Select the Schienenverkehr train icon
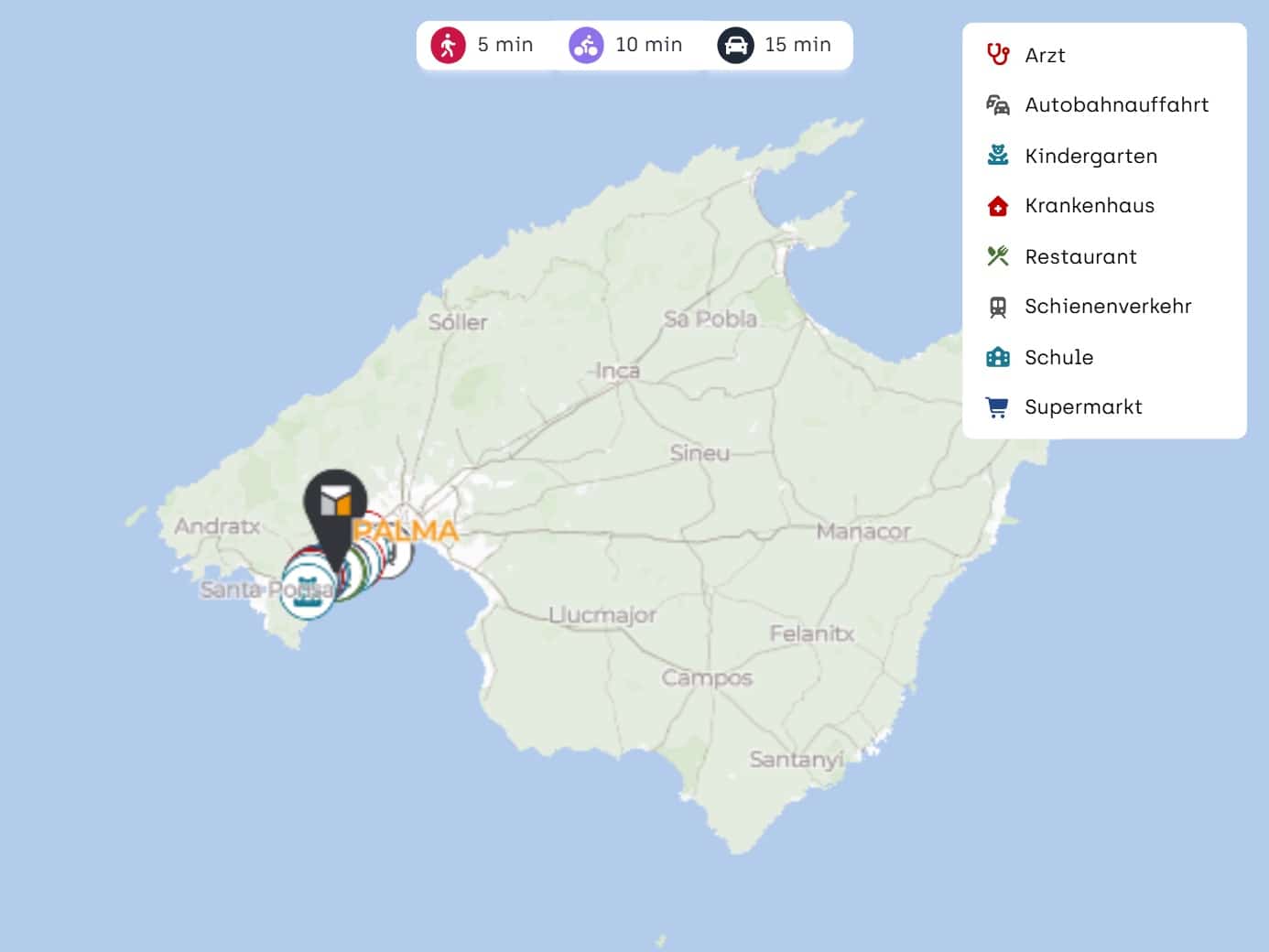Image resolution: width=1269 pixels, height=952 pixels. [998, 307]
